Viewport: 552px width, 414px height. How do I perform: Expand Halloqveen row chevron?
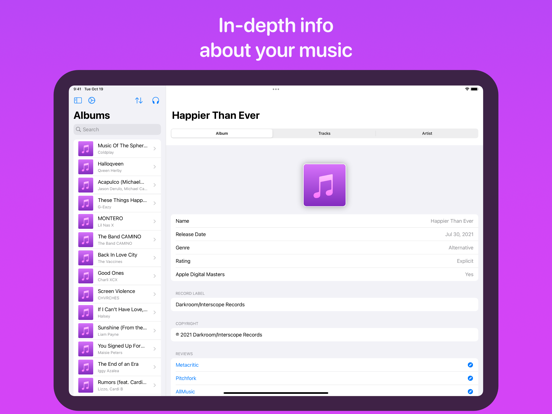[155, 167]
